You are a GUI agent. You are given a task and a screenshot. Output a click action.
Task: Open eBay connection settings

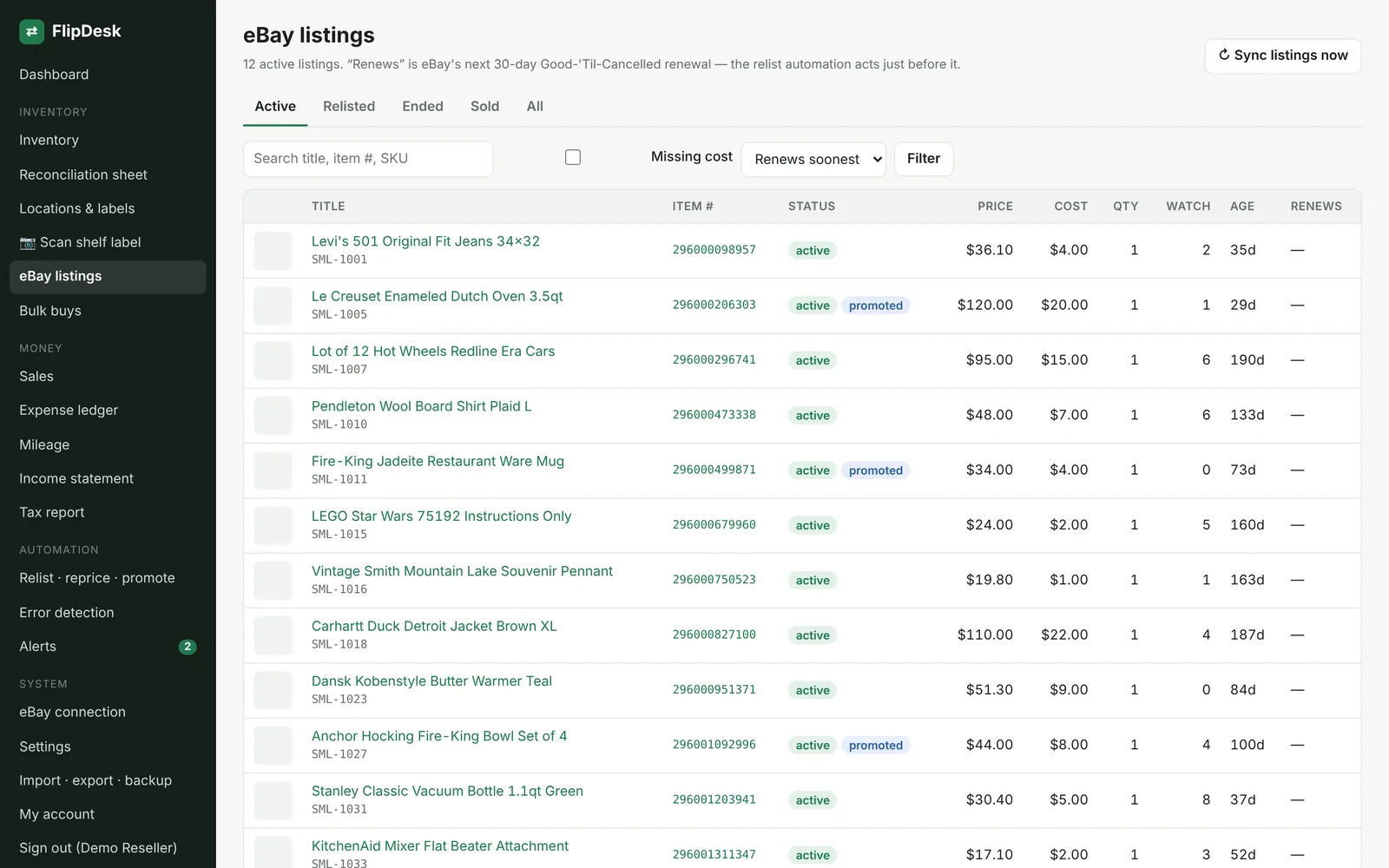108,712
